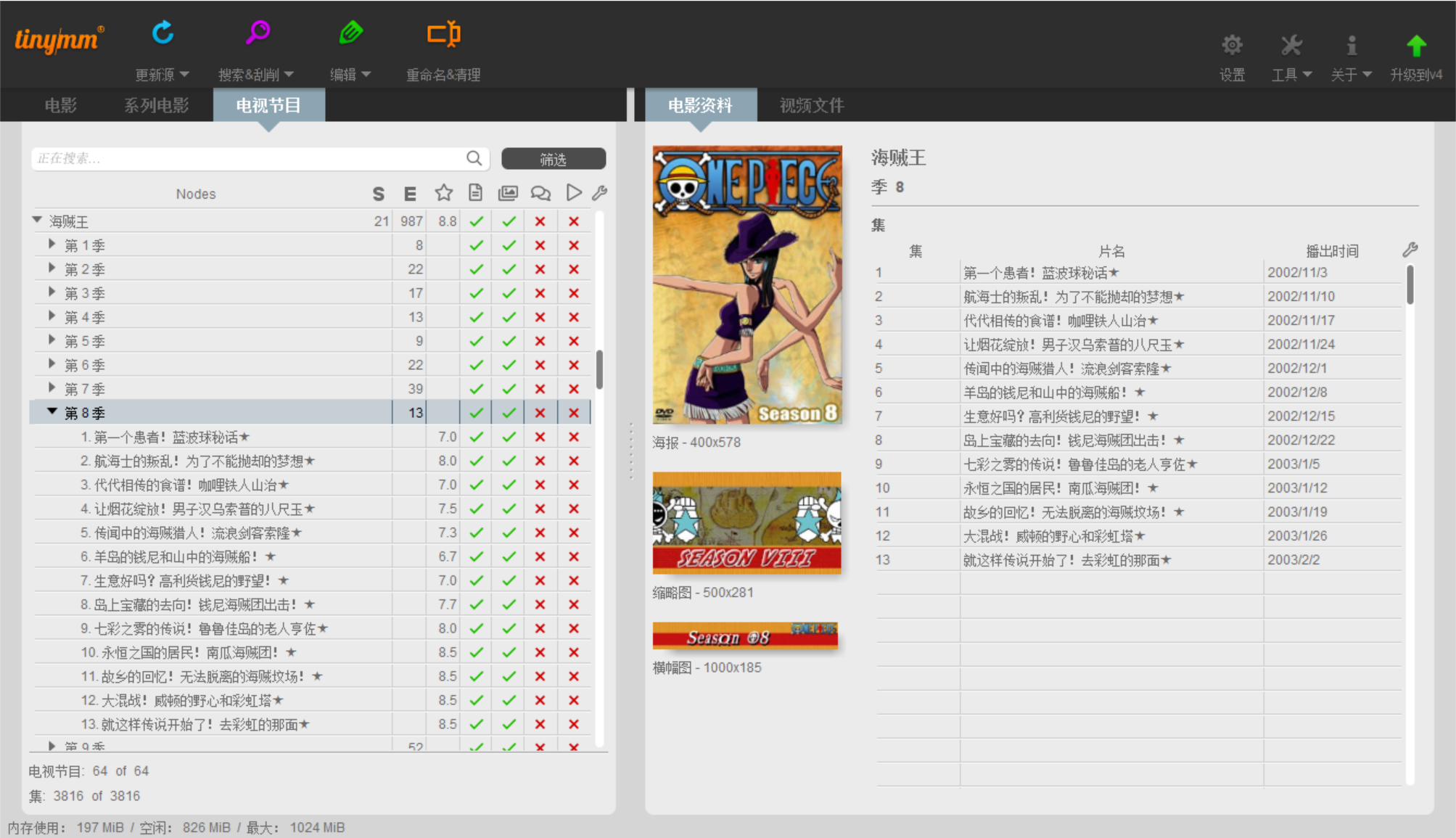The height and width of the screenshot is (838, 1456).
Task: Open settings via the gear icon
Action: [1231, 46]
